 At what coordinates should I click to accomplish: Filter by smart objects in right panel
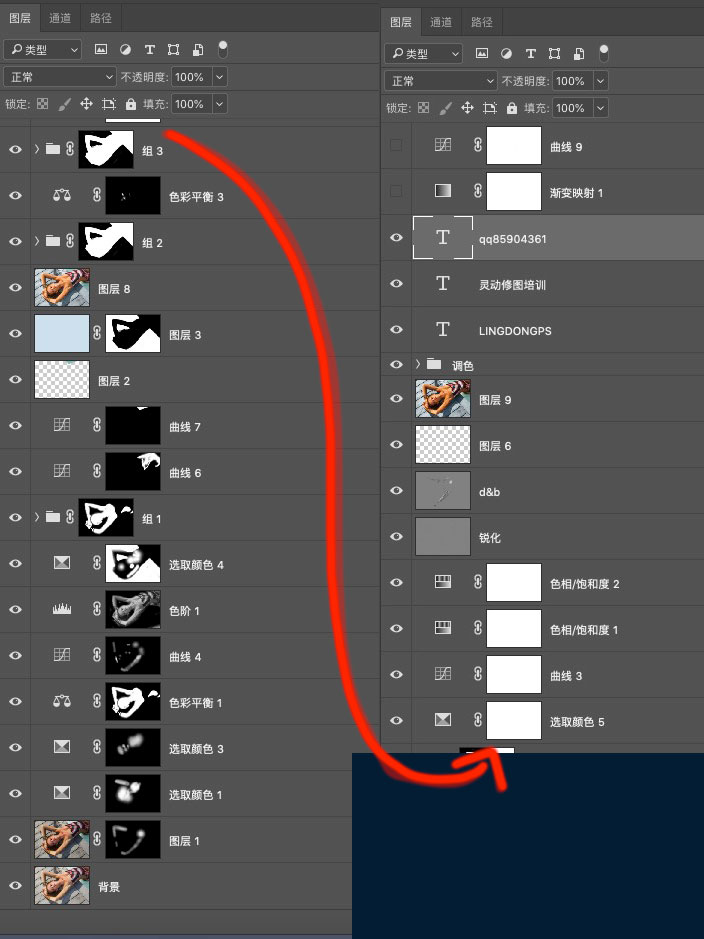(x=578, y=53)
